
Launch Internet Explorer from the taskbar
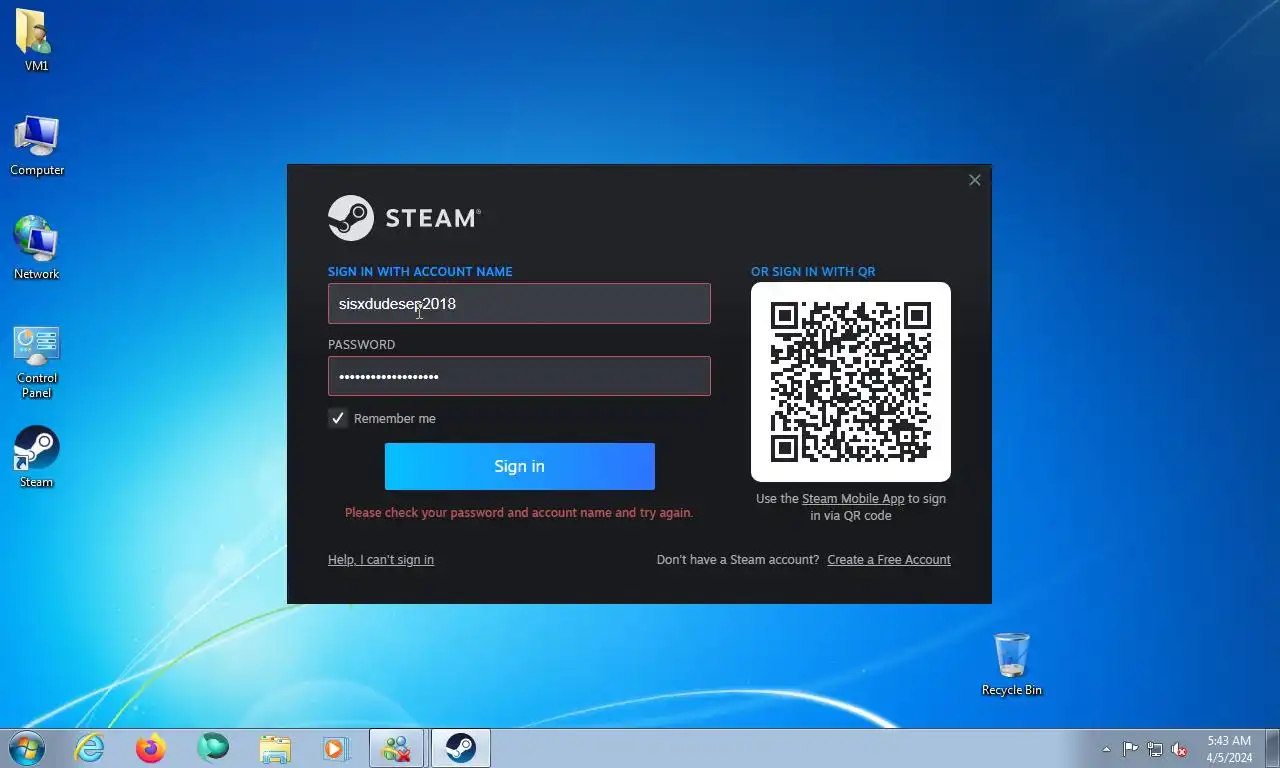coord(90,748)
